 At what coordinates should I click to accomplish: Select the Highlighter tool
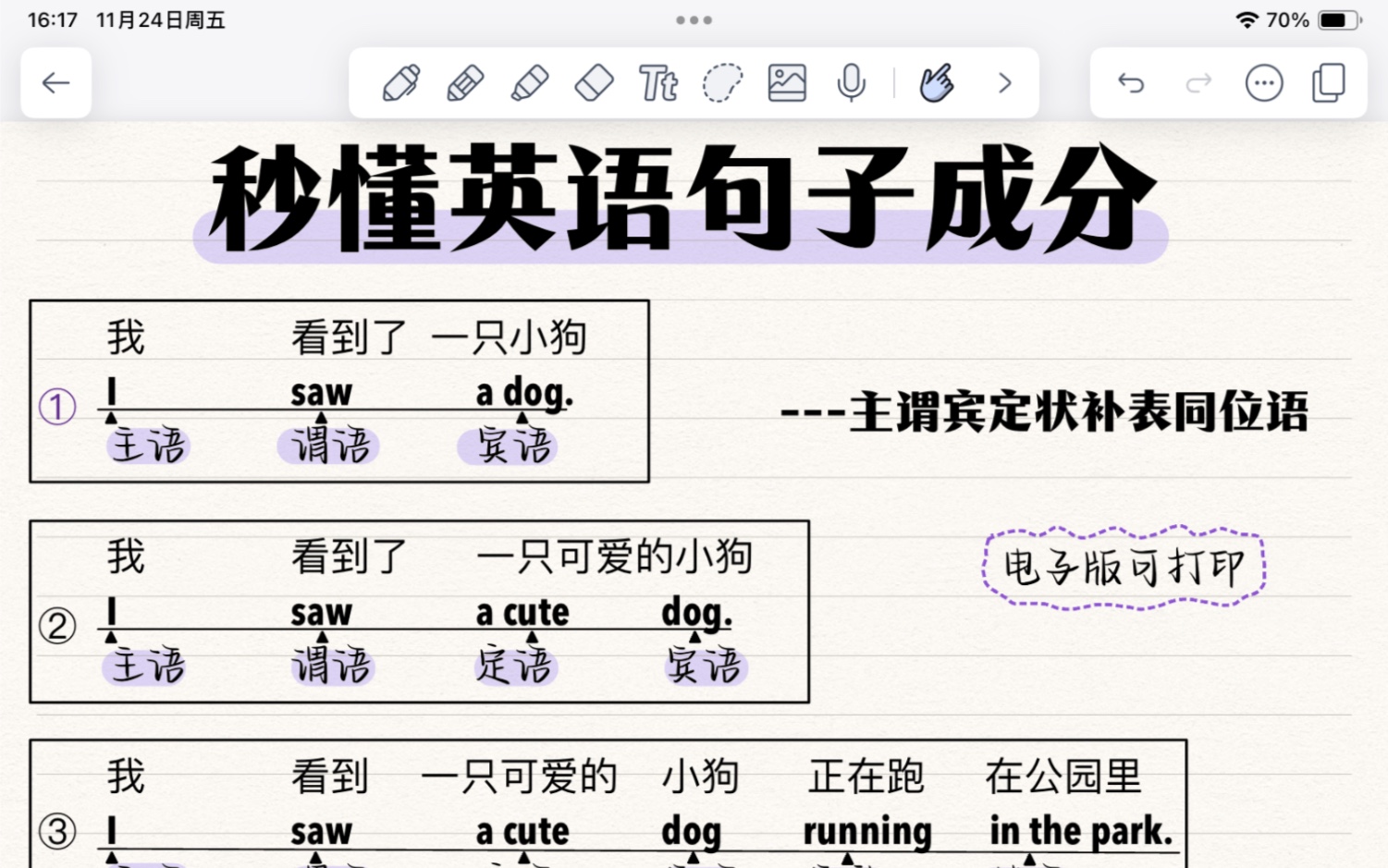pos(530,83)
